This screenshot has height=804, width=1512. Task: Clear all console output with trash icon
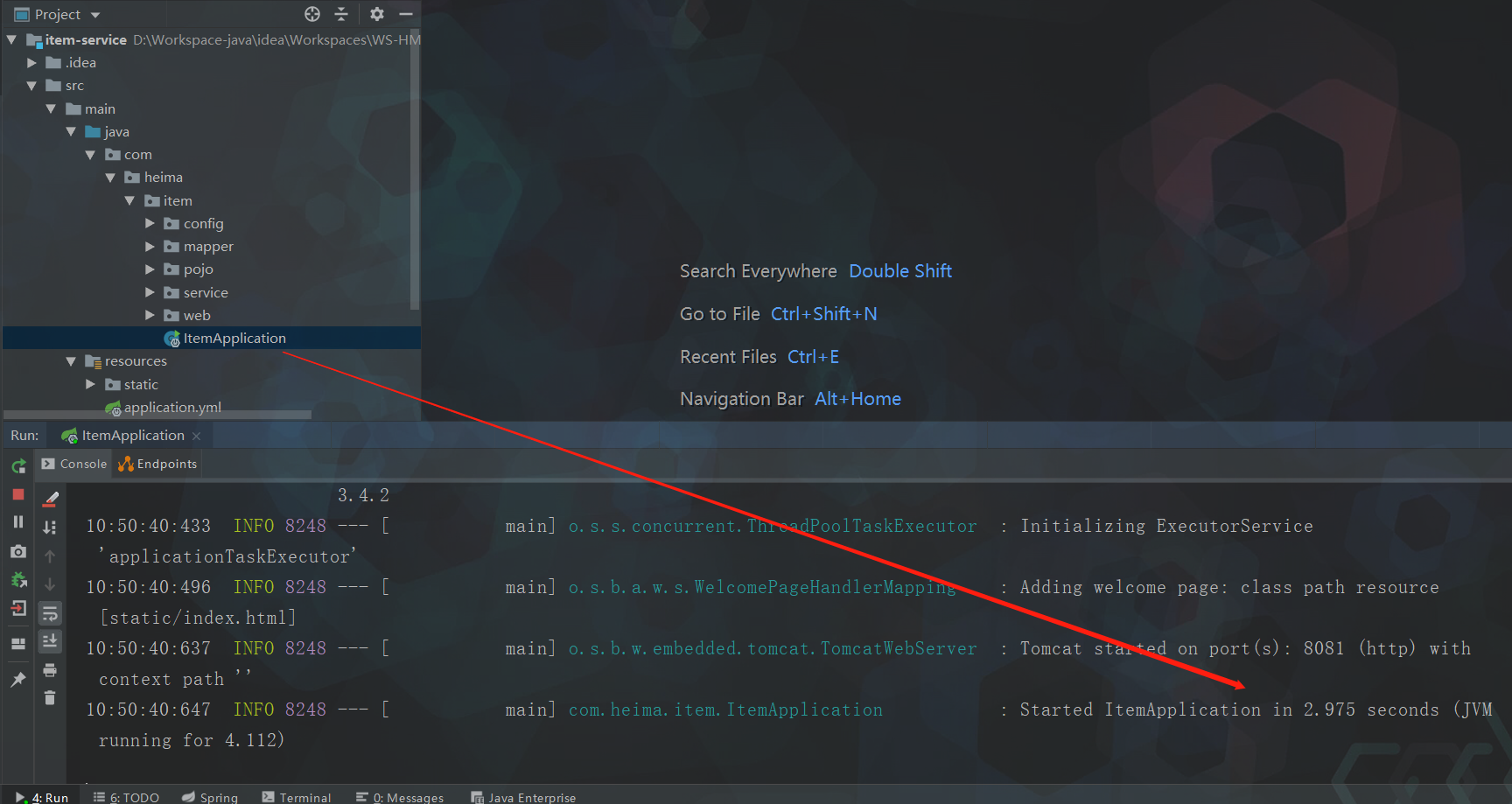50,697
